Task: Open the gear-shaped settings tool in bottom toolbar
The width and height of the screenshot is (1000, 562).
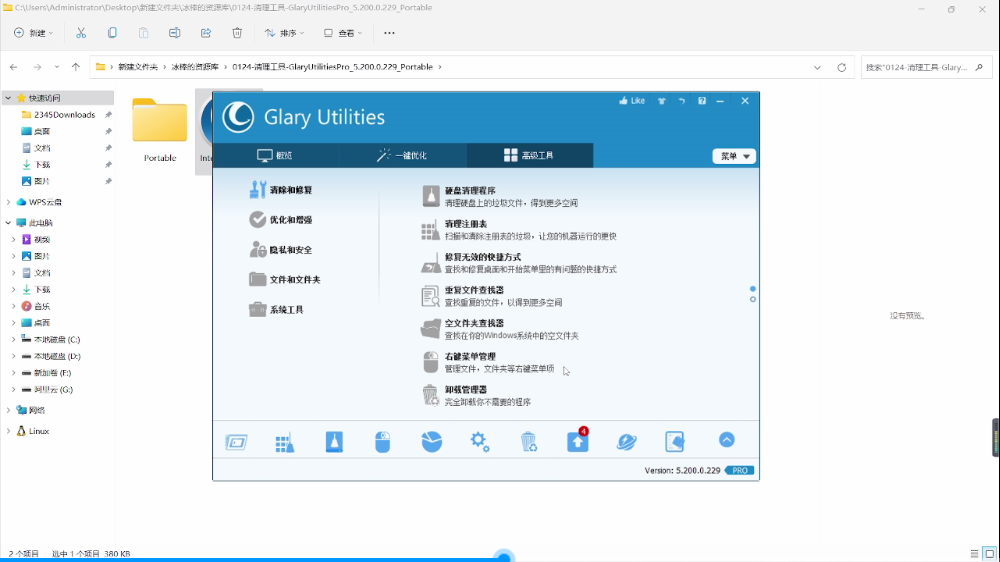Action: (x=480, y=442)
